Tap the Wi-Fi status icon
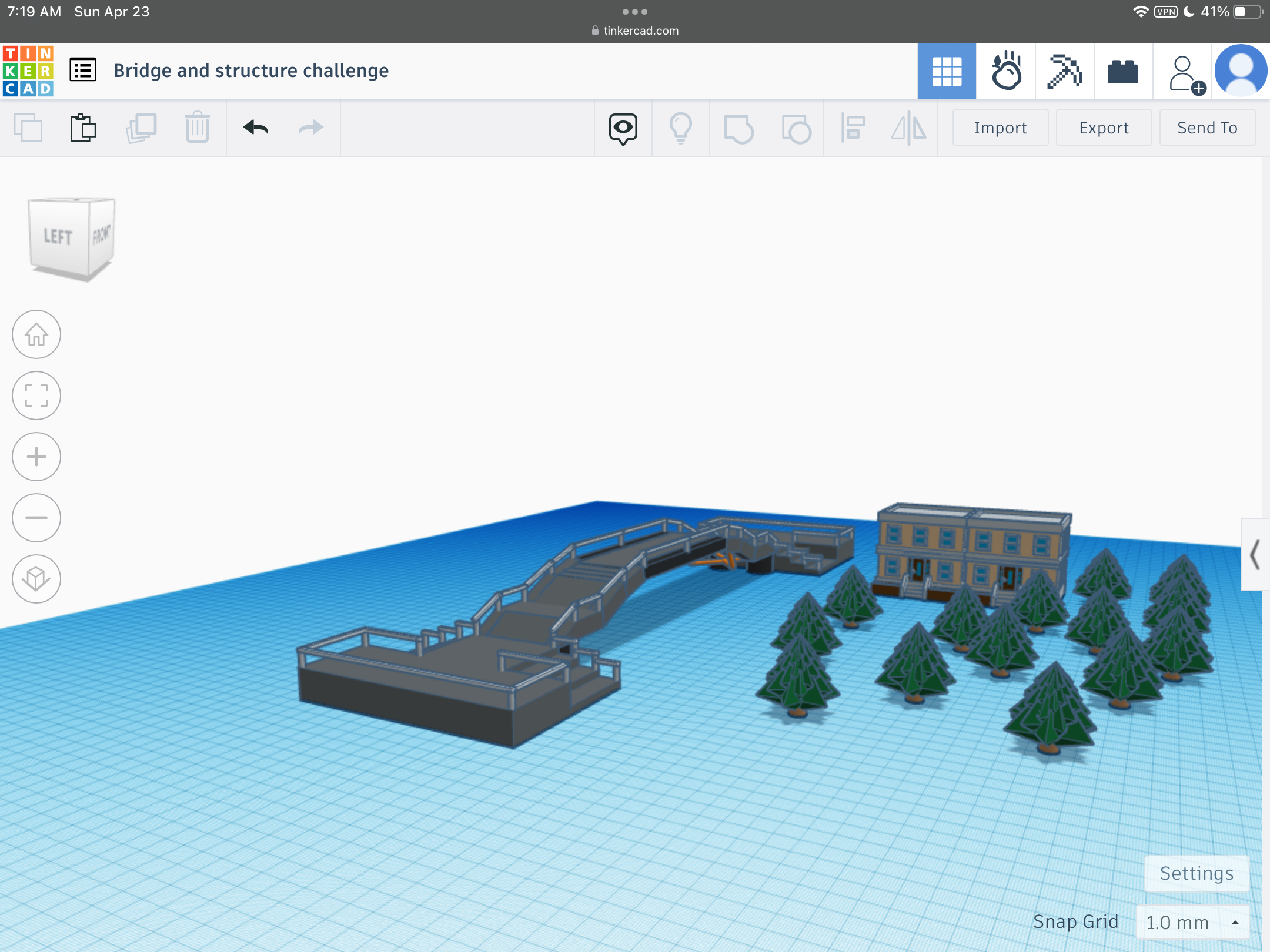The width and height of the screenshot is (1270, 952). 1141,12
